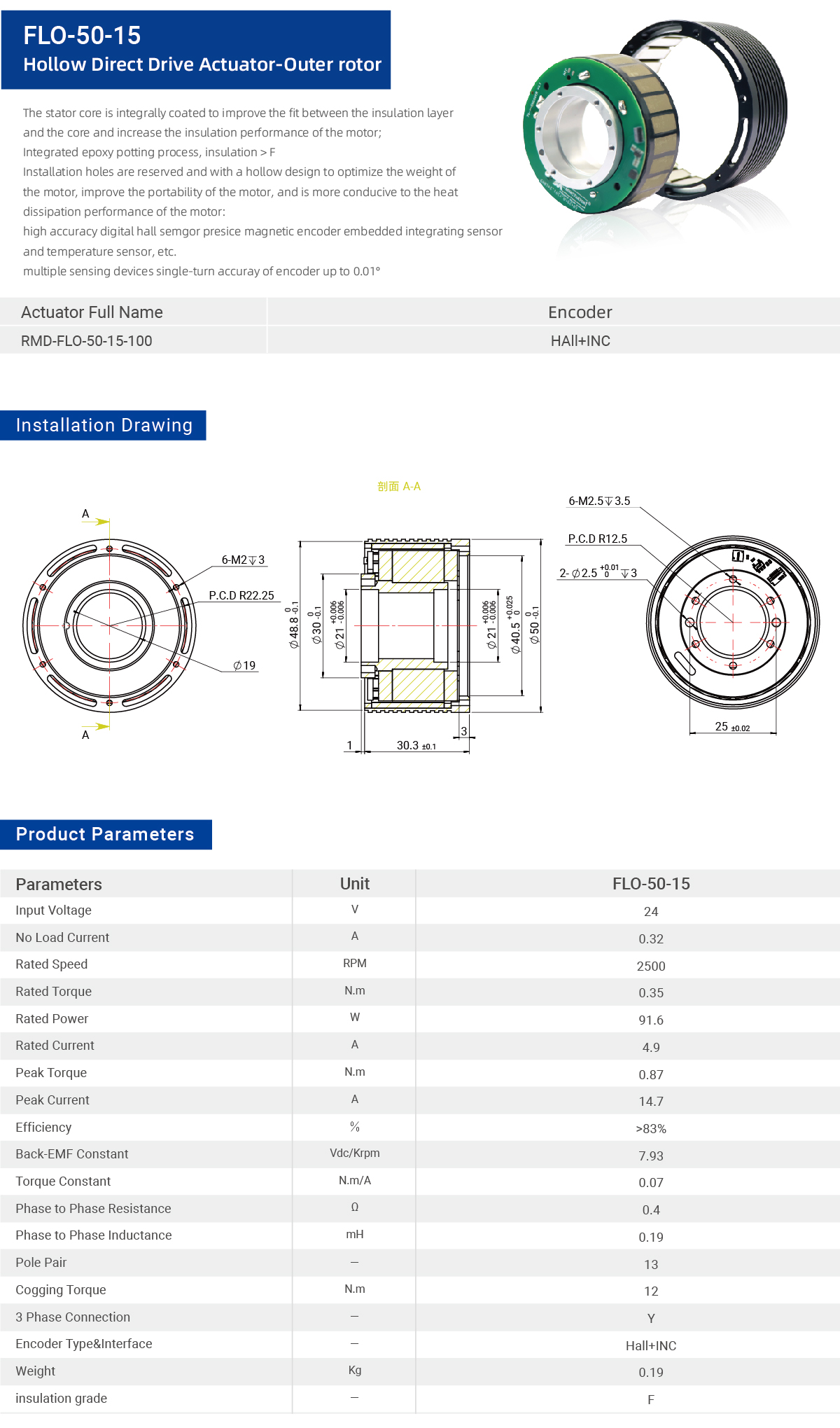The image size is (840, 1428).
Task: Click the Vdc/Krpm unit cell
Action: (x=355, y=1153)
